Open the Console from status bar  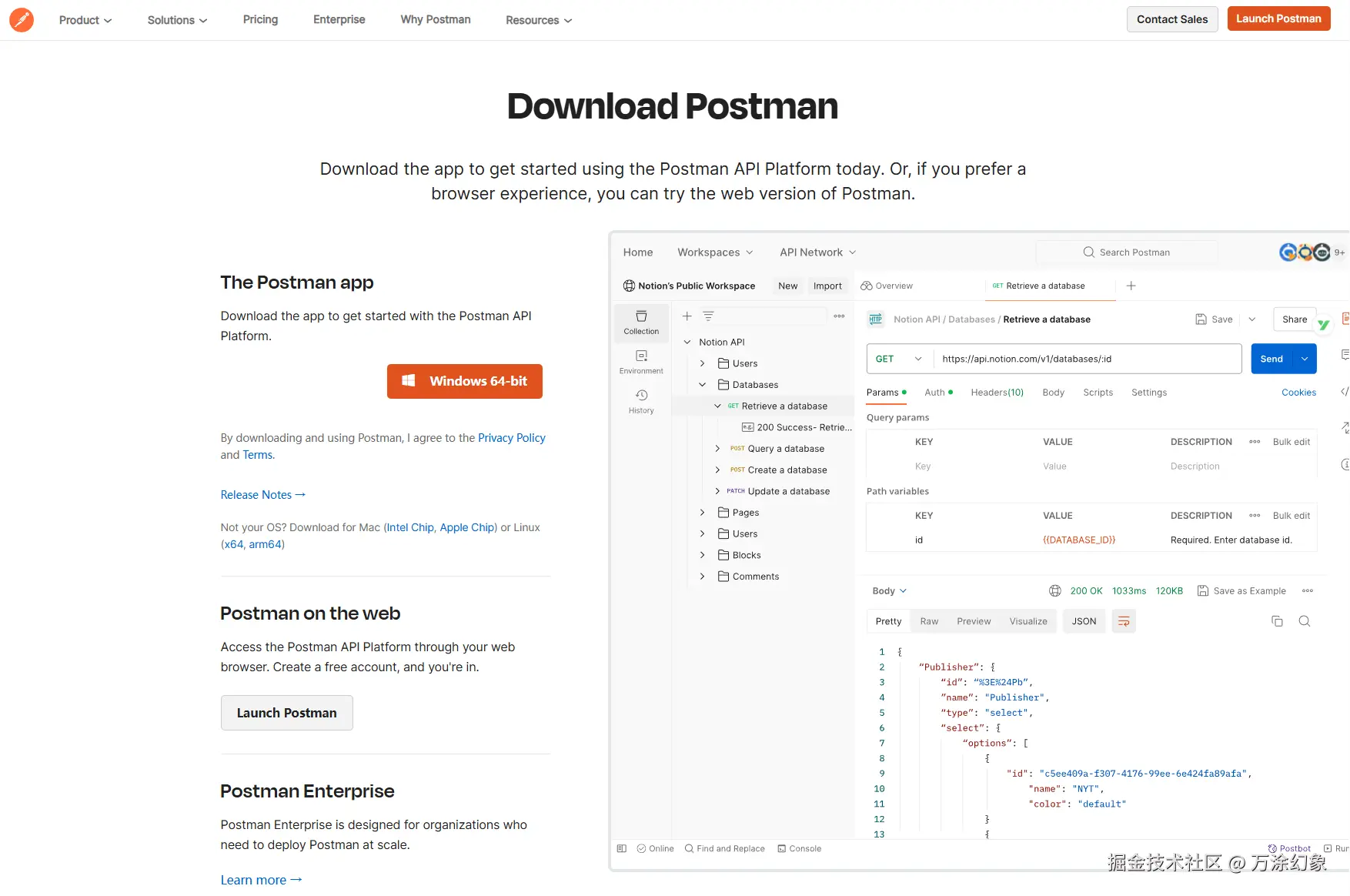pyautogui.click(x=799, y=849)
